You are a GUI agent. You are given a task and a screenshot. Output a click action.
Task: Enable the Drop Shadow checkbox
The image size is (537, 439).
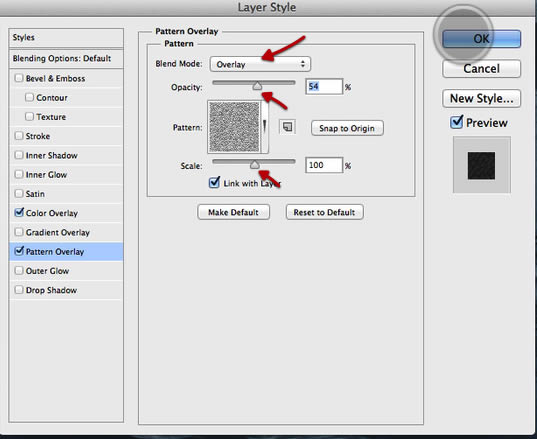point(19,290)
